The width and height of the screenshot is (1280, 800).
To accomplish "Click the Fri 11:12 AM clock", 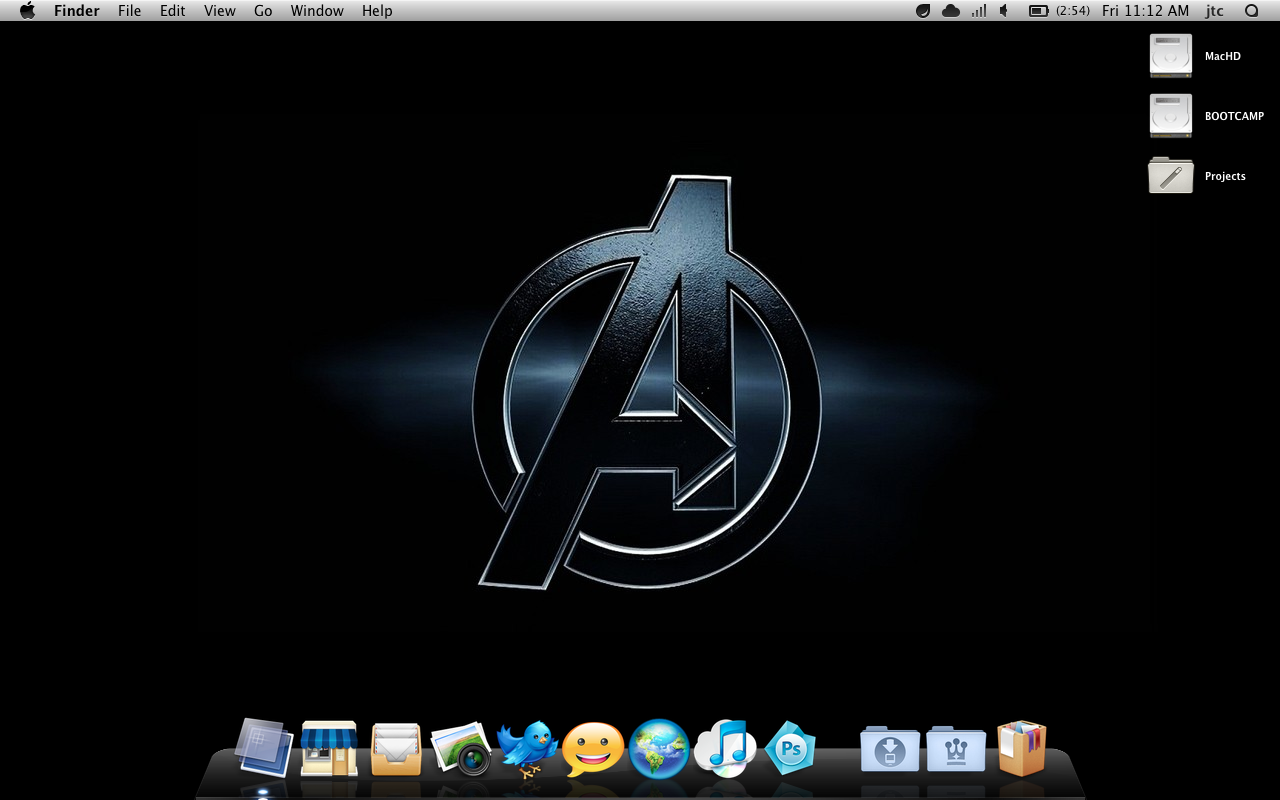I will 1146,11.
